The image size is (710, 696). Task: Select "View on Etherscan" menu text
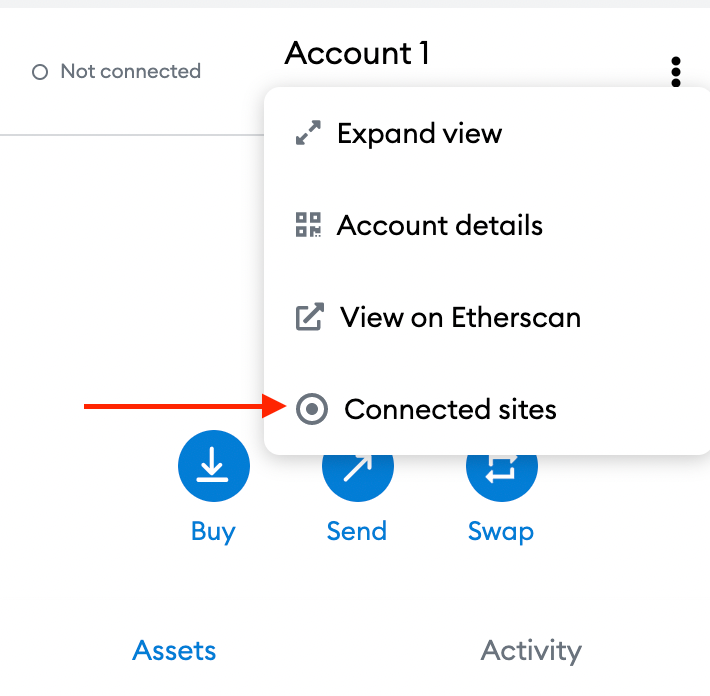460,318
